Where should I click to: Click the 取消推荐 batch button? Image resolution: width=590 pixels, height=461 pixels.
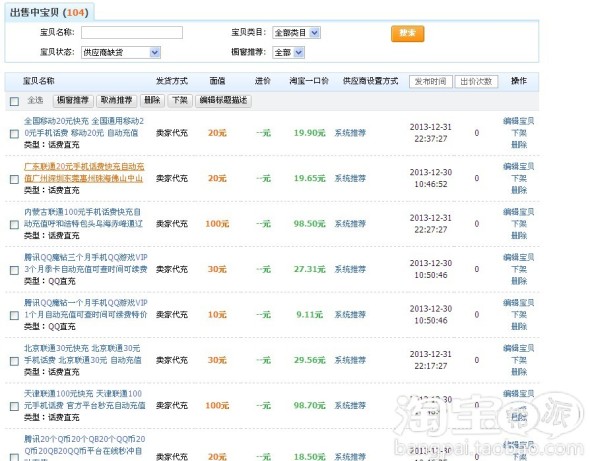click(x=116, y=100)
